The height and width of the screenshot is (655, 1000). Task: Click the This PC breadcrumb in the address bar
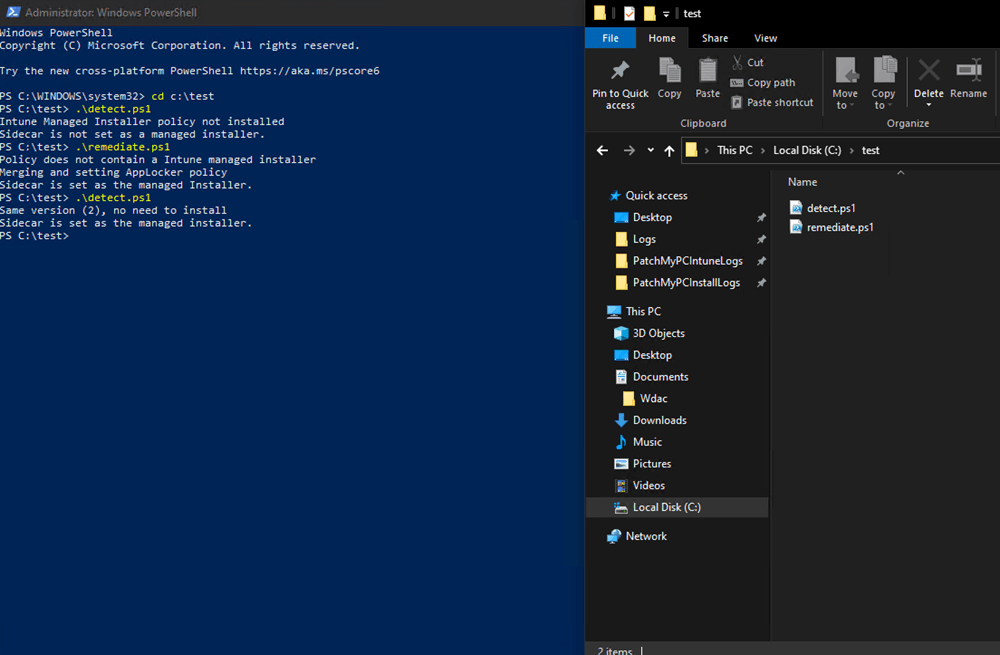coord(735,151)
